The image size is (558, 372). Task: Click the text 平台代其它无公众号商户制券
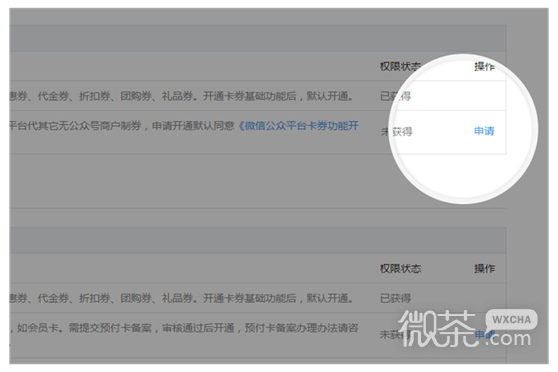[x=75, y=126]
